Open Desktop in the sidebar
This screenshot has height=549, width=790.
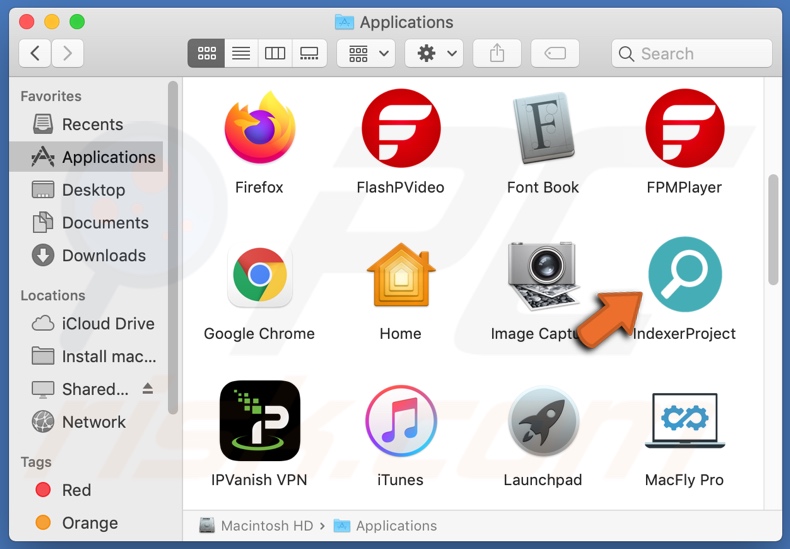coord(86,190)
